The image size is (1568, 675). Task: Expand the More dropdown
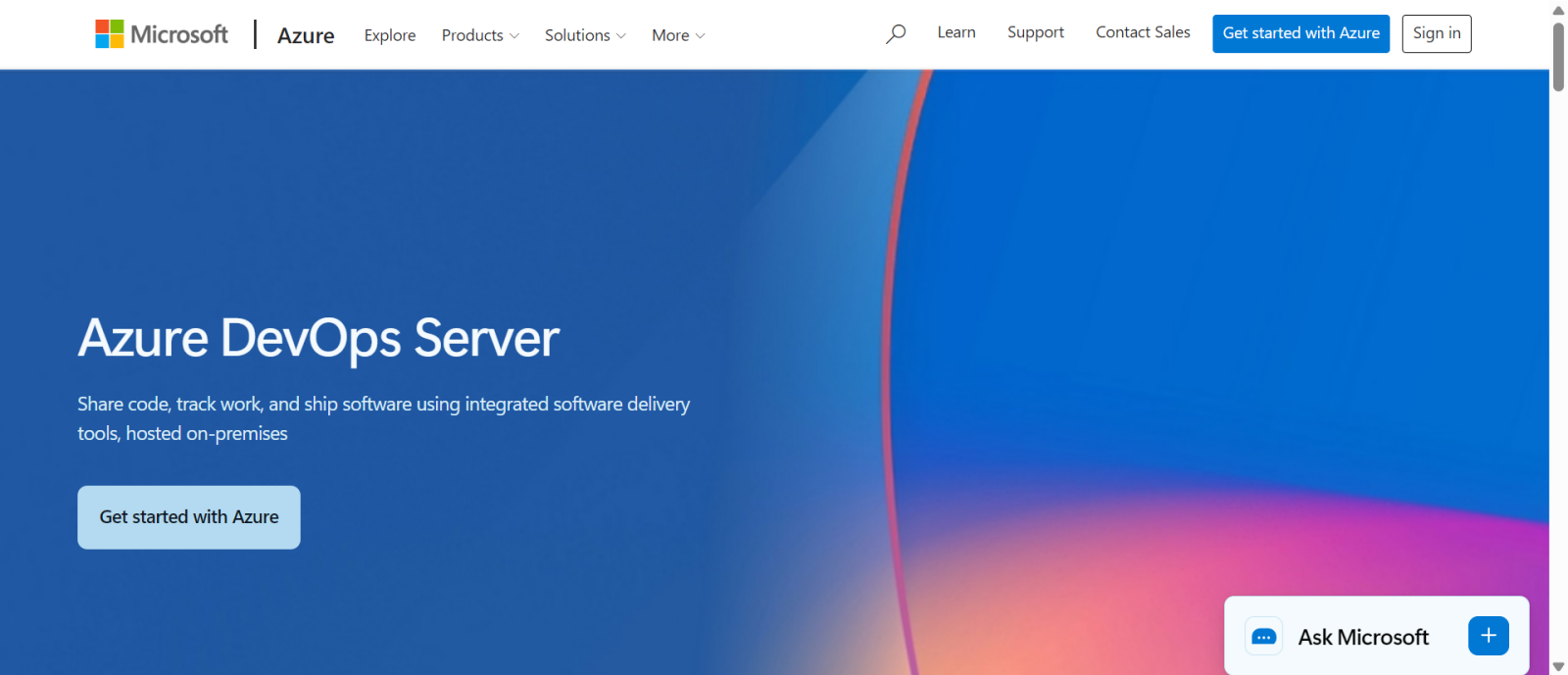point(678,35)
